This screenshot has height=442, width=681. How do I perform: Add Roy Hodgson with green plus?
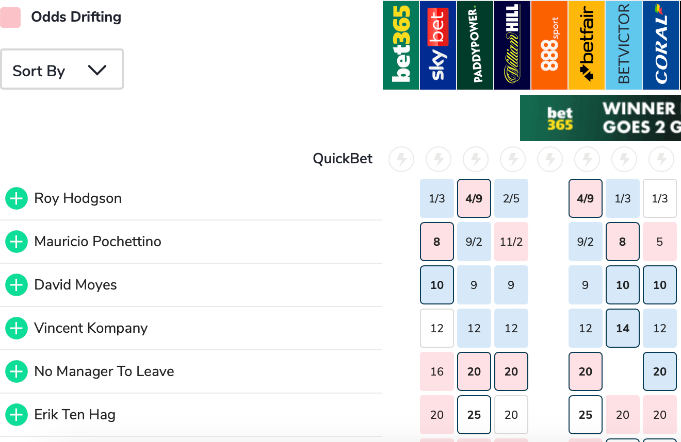[x=16, y=199]
